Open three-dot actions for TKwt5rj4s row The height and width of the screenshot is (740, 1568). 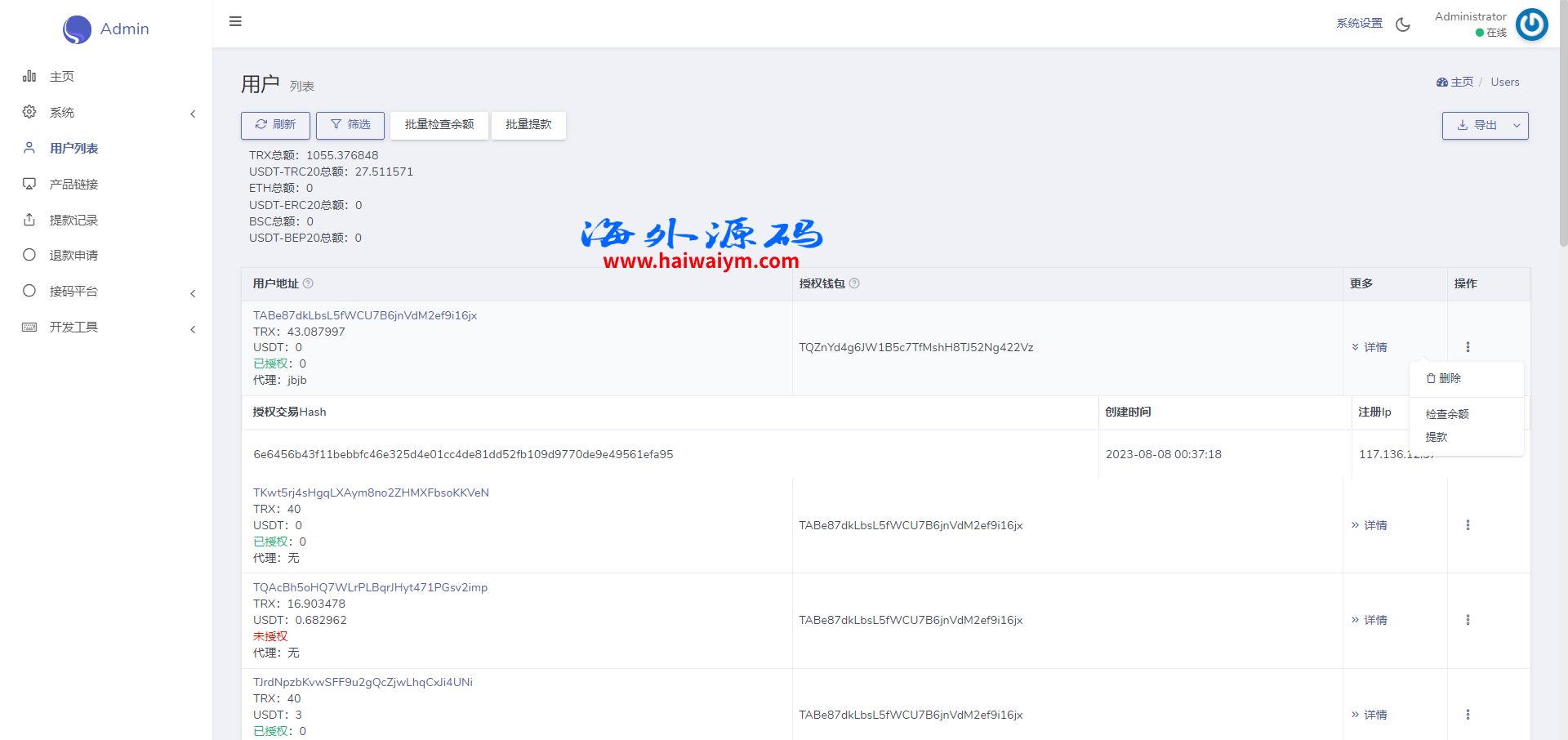[x=1468, y=525]
